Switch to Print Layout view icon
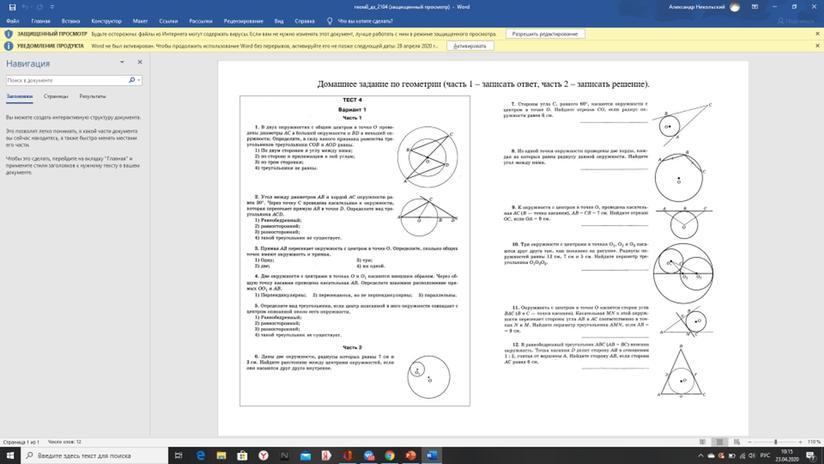Viewport: 824px width, 464px height. 719,442
